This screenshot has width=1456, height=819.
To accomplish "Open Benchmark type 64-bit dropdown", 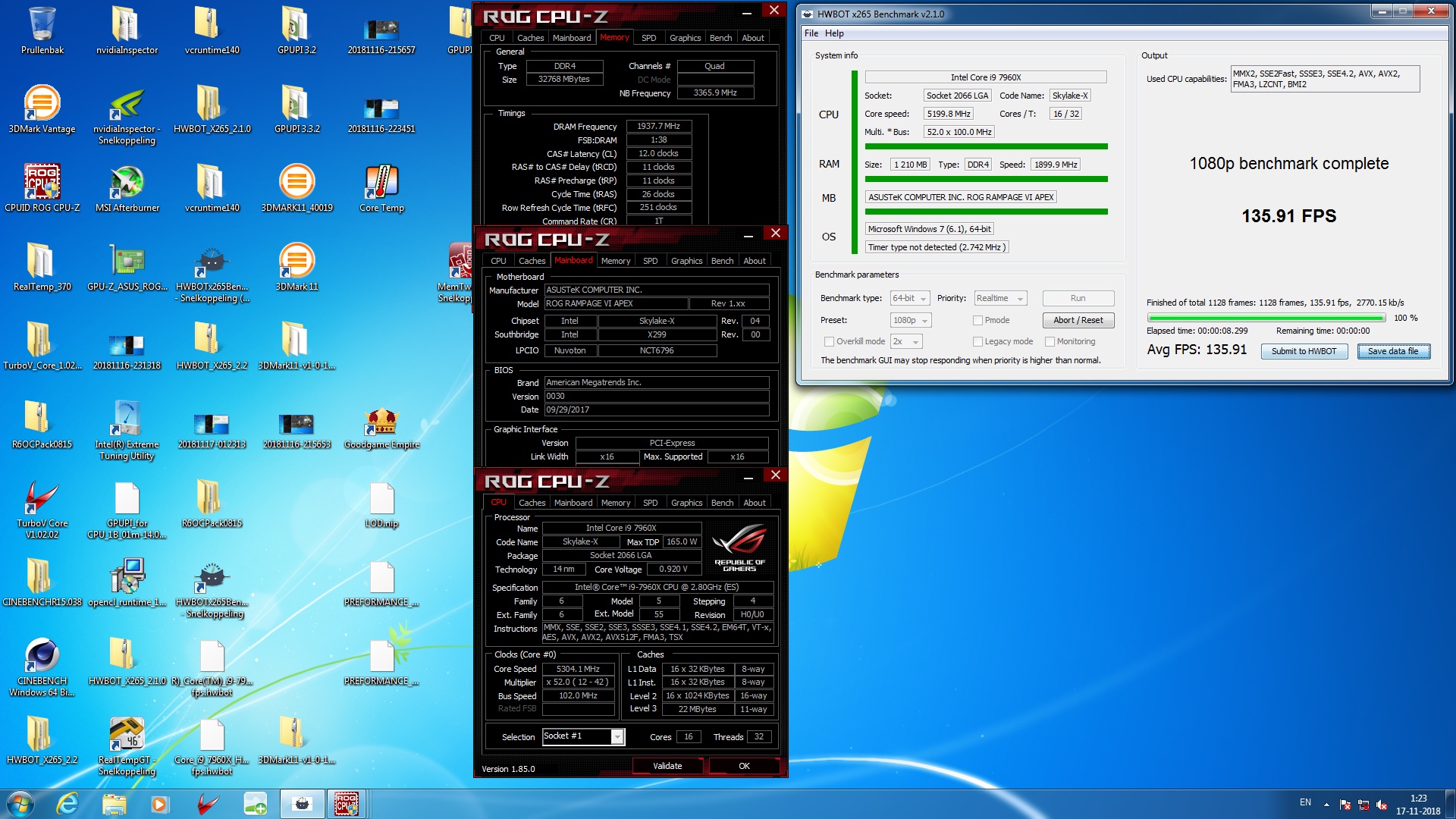I will pyautogui.click(x=910, y=298).
